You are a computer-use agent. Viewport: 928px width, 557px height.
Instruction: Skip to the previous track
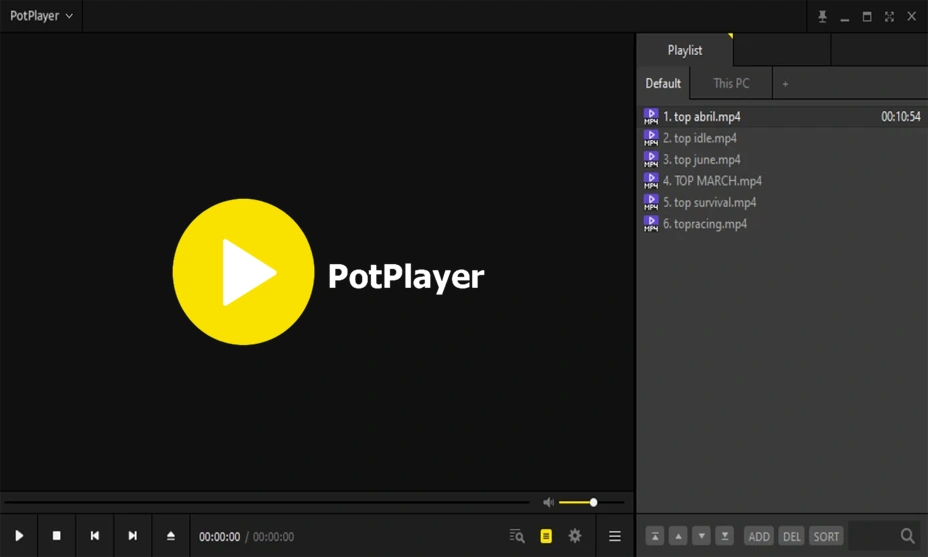[x=95, y=536]
